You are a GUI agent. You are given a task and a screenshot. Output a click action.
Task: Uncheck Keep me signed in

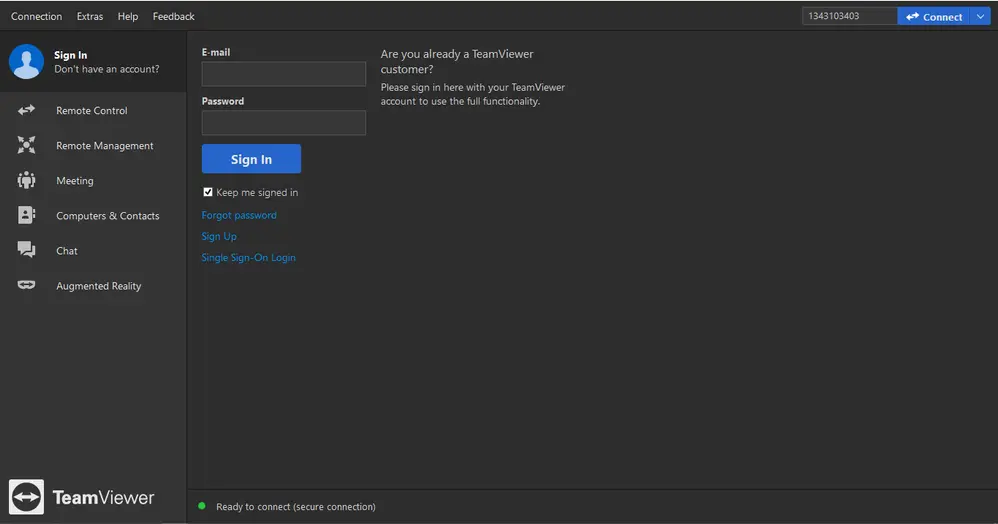tap(207, 192)
